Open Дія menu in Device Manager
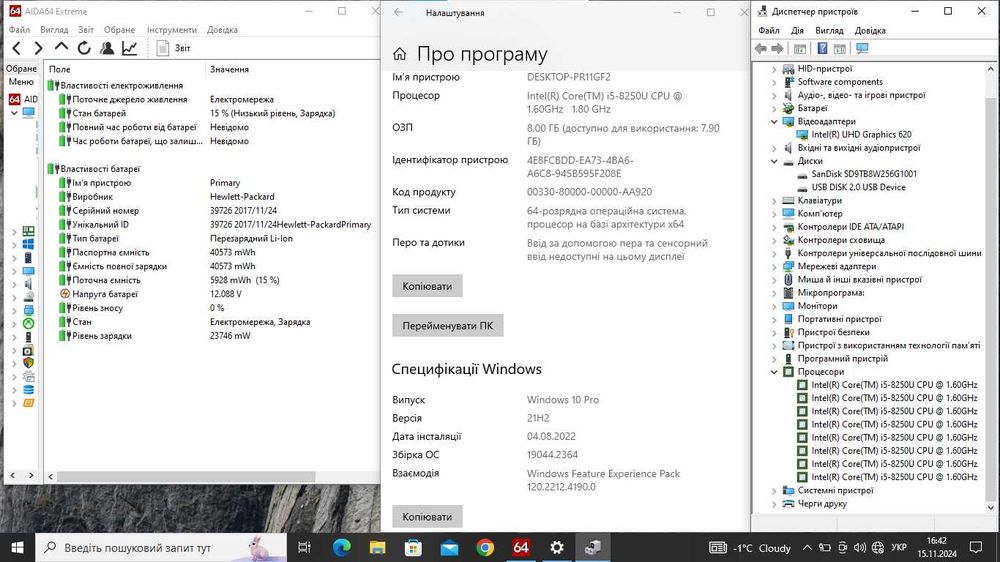The width and height of the screenshot is (1000, 562). (x=797, y=30)
